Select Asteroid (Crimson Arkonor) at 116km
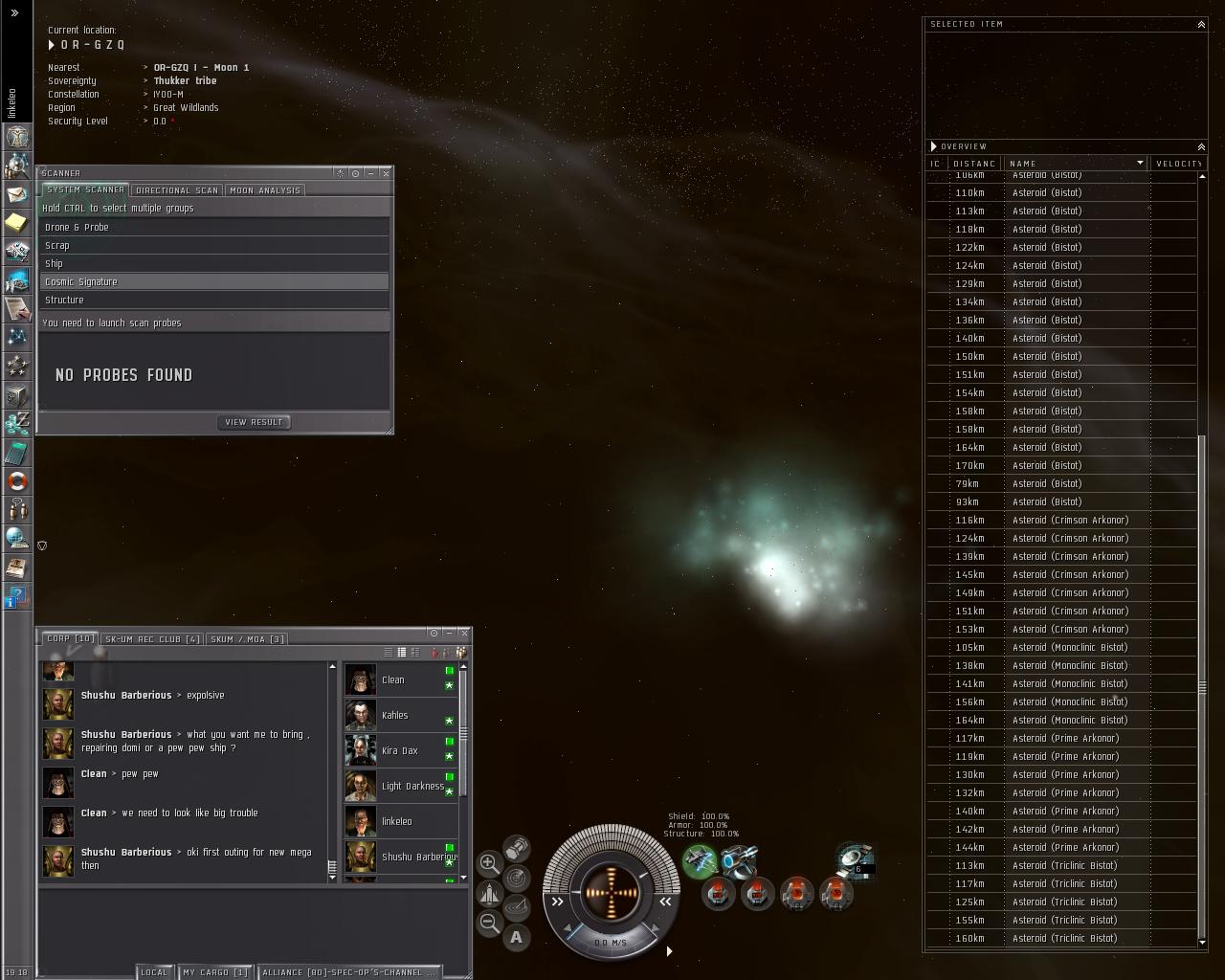Viewport: 1225px width, 980px height. pyautogui.click(x=1061, y=520)
